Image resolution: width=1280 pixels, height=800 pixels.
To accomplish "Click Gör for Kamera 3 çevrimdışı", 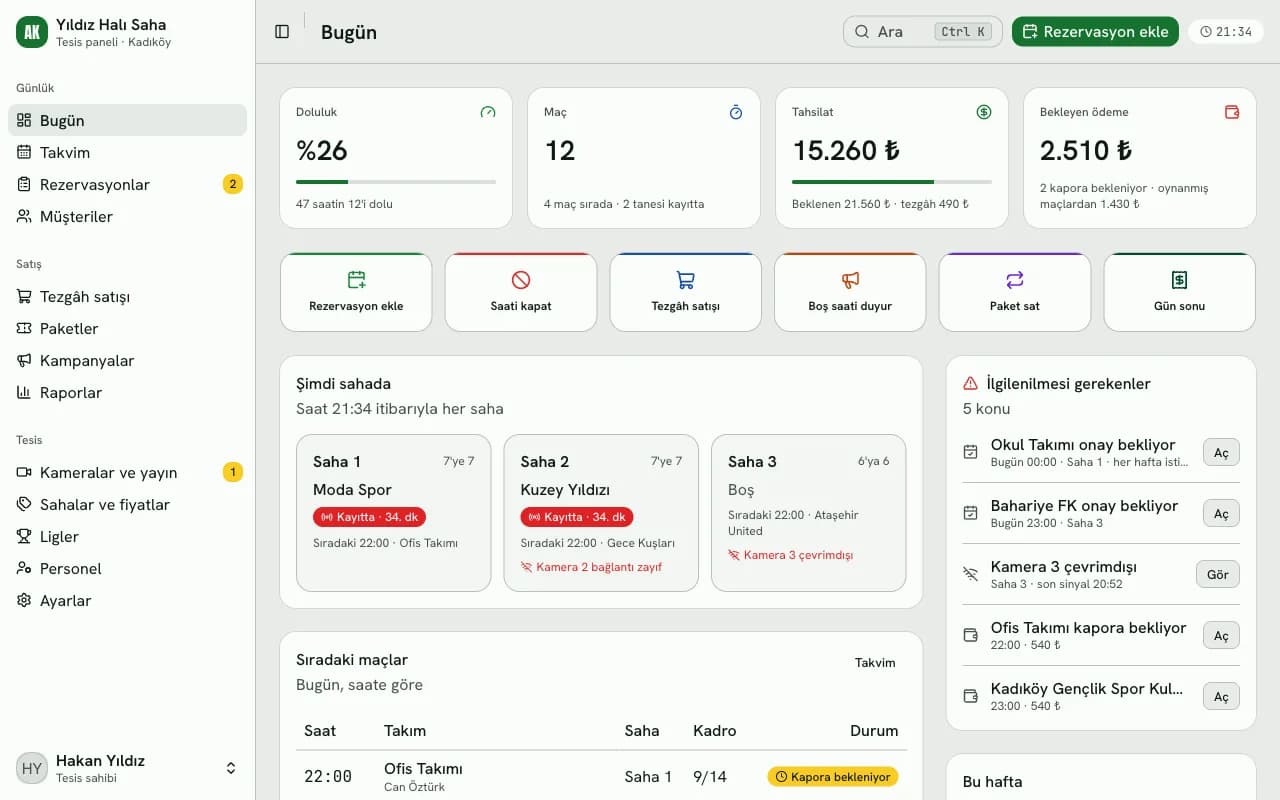I will [1218, 574].
